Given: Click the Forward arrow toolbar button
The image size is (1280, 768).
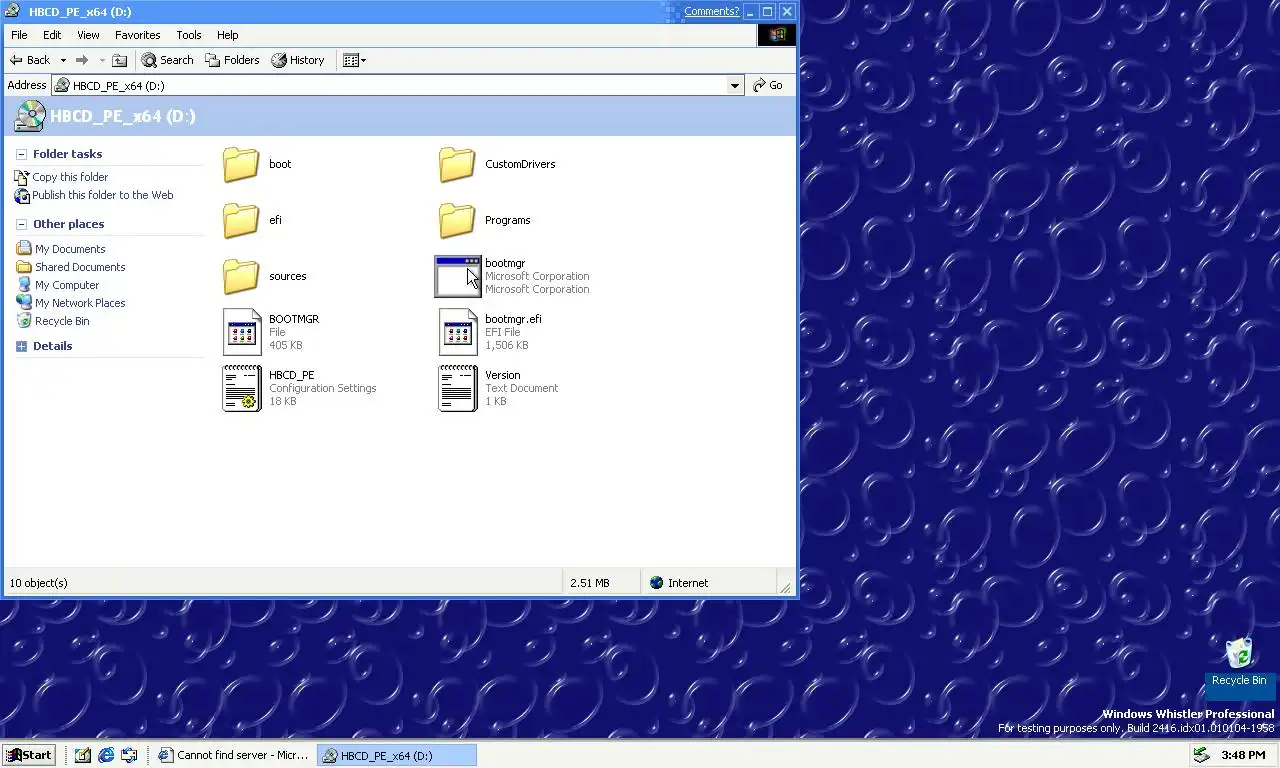Looking at the screenshot, I should 82,60.
